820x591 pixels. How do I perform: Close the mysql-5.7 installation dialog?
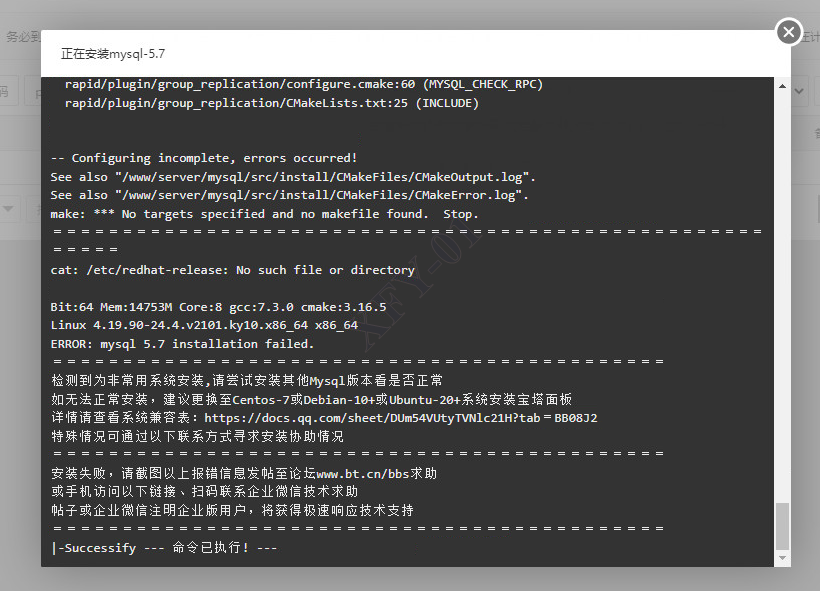click(789, 32)
